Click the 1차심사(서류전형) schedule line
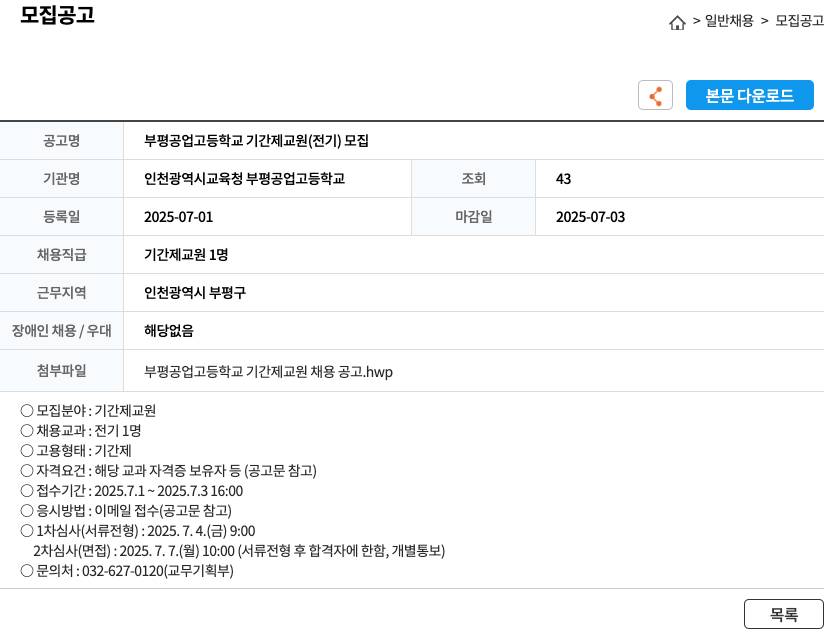 [x=138, y=531]
